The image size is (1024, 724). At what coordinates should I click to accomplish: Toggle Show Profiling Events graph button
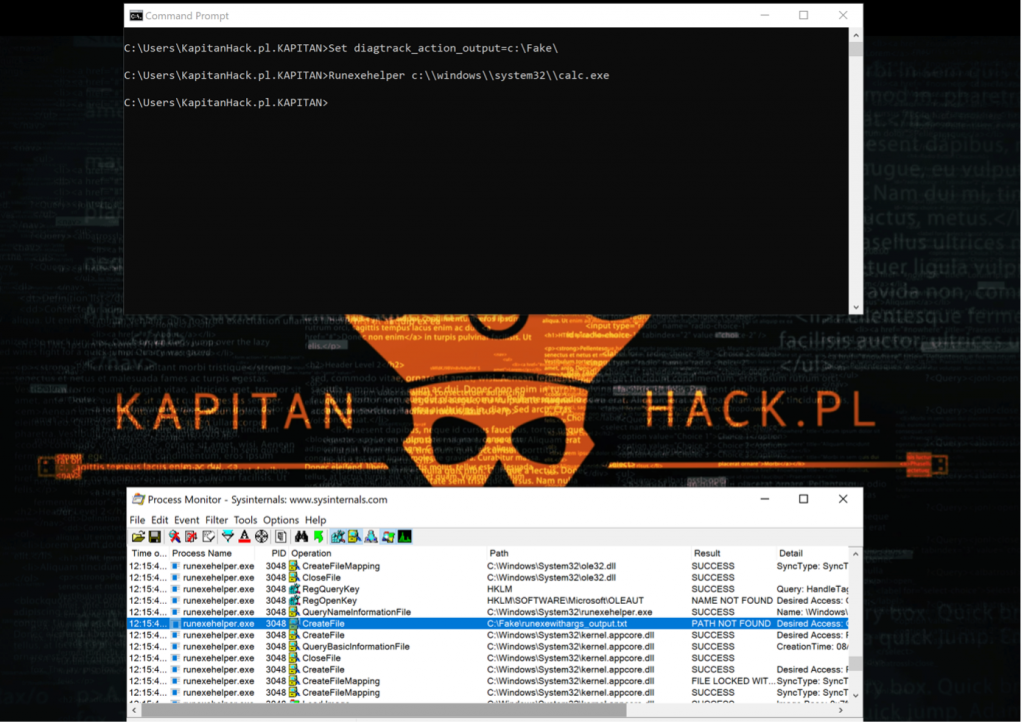click(405, 537)
